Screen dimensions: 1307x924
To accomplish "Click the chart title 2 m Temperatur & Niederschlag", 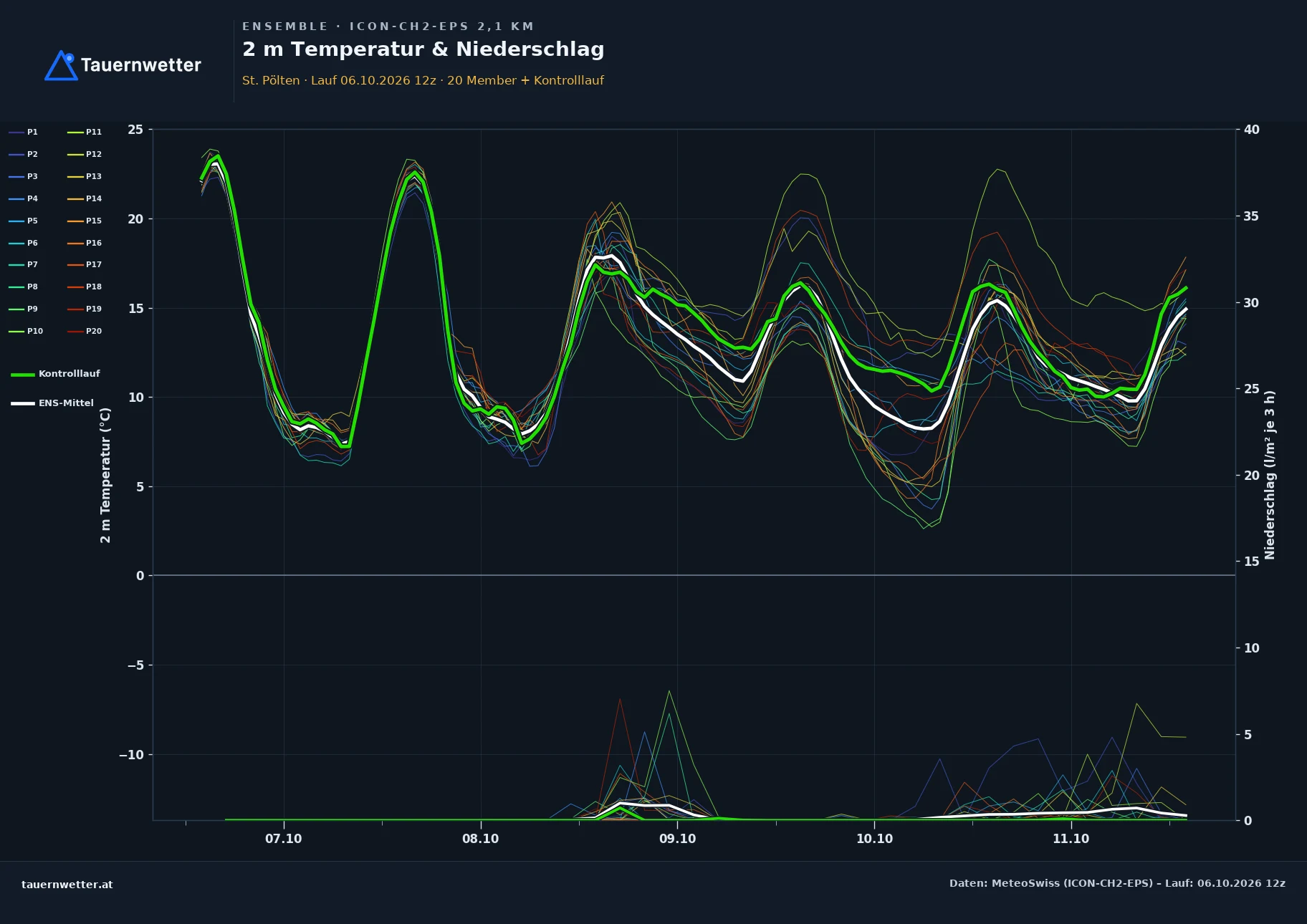I will [423, 49].
